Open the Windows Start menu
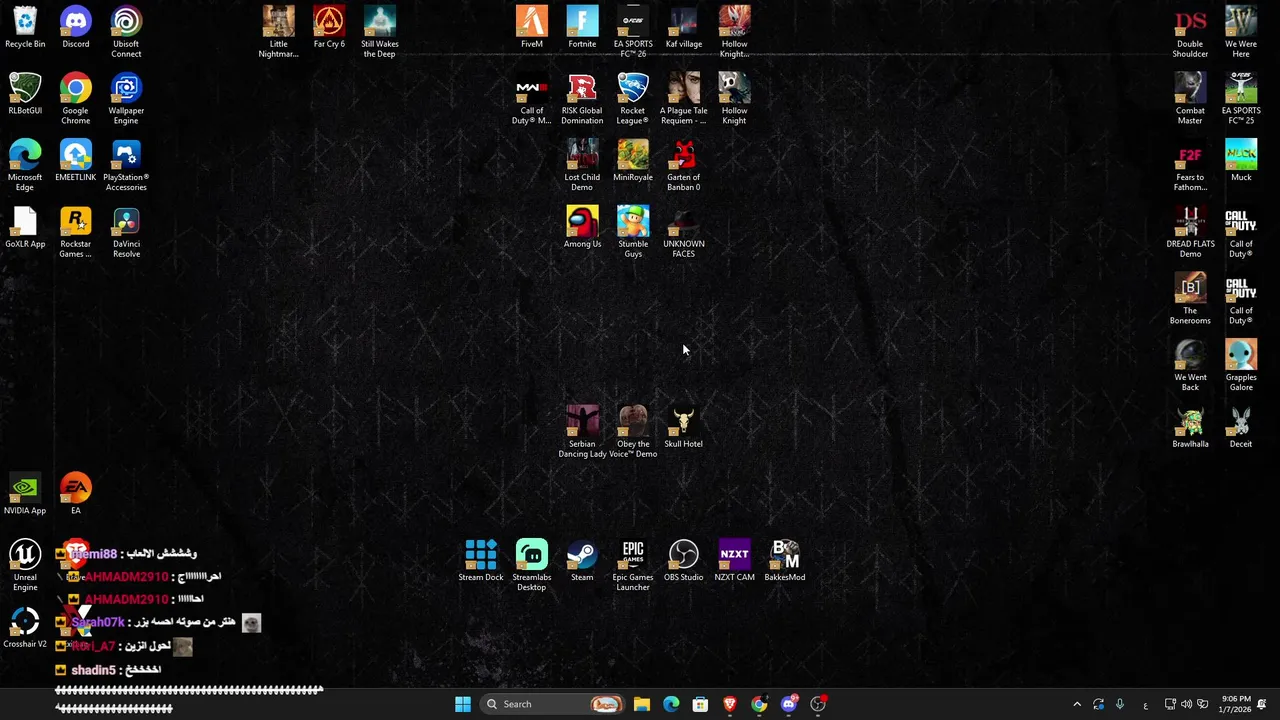The height and width of the screenshot is (720, 1280). pyautogui.click(x=463, y=704)
